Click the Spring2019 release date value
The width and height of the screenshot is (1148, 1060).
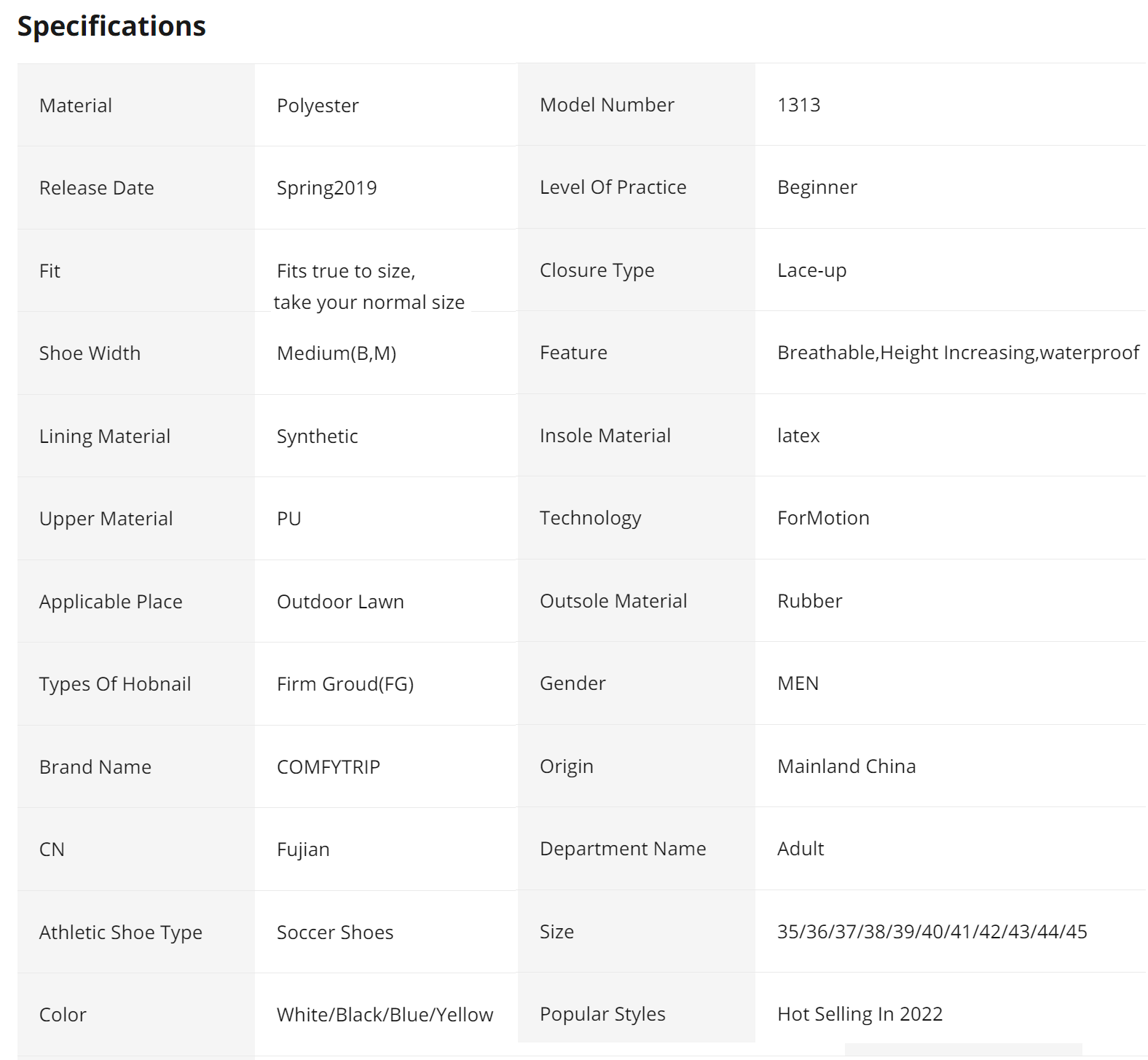(x=326, y=188)
